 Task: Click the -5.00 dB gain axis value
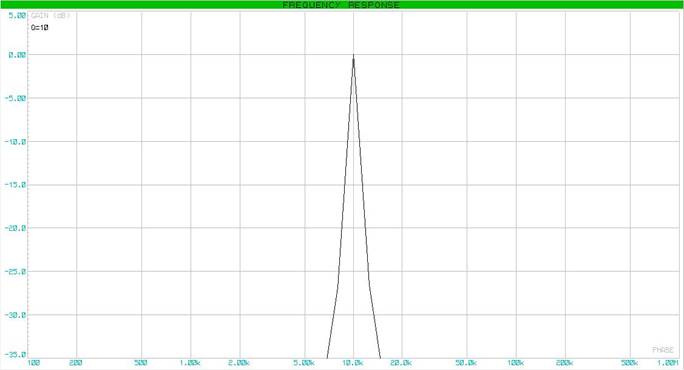tap(16, 98)
